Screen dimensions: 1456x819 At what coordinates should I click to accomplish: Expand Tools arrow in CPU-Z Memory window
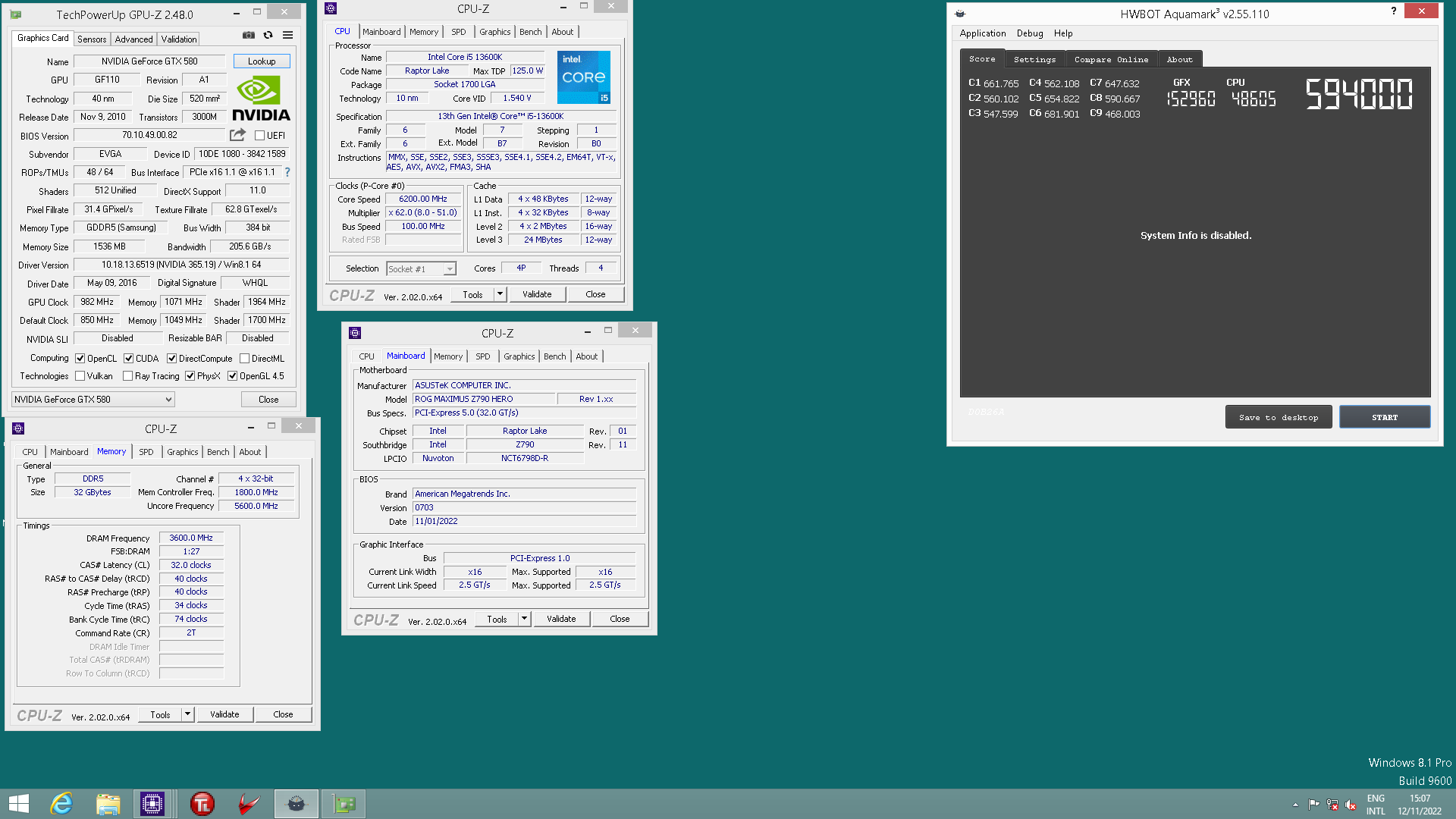click(187, 714)
